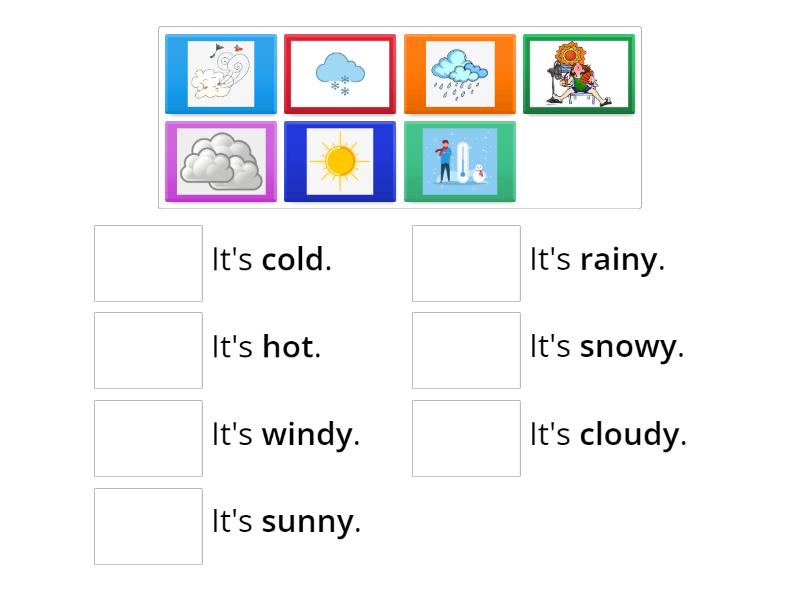Screen dimensions: 800x600
Task: Click the picture tiles container panel
Action: click(x=400, y=115)
